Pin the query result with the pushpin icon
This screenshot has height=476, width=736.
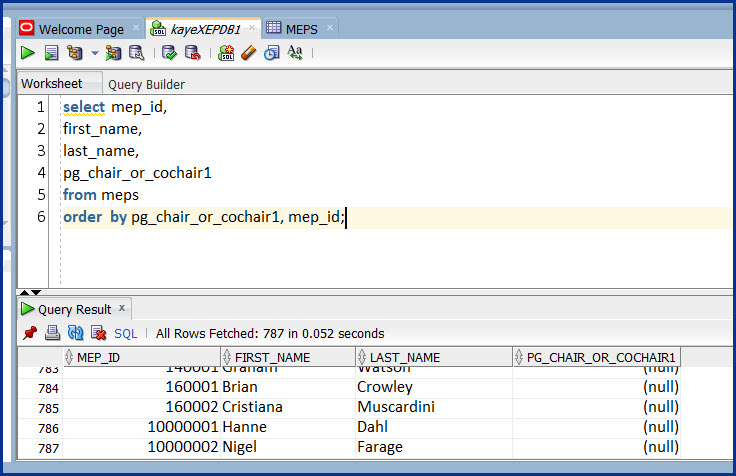(30, 333)
